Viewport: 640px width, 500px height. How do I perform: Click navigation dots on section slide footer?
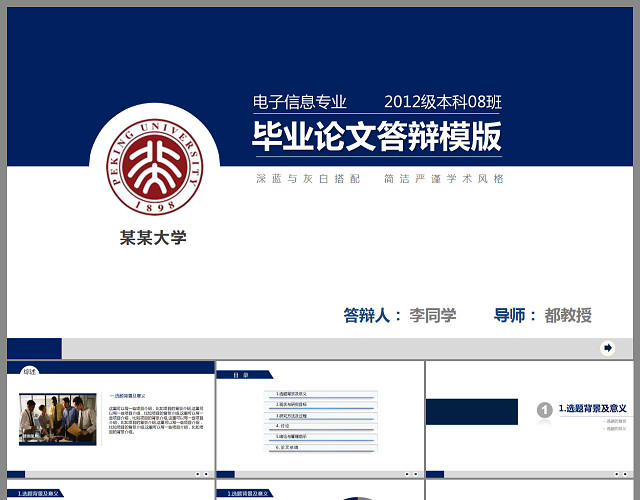621,474
